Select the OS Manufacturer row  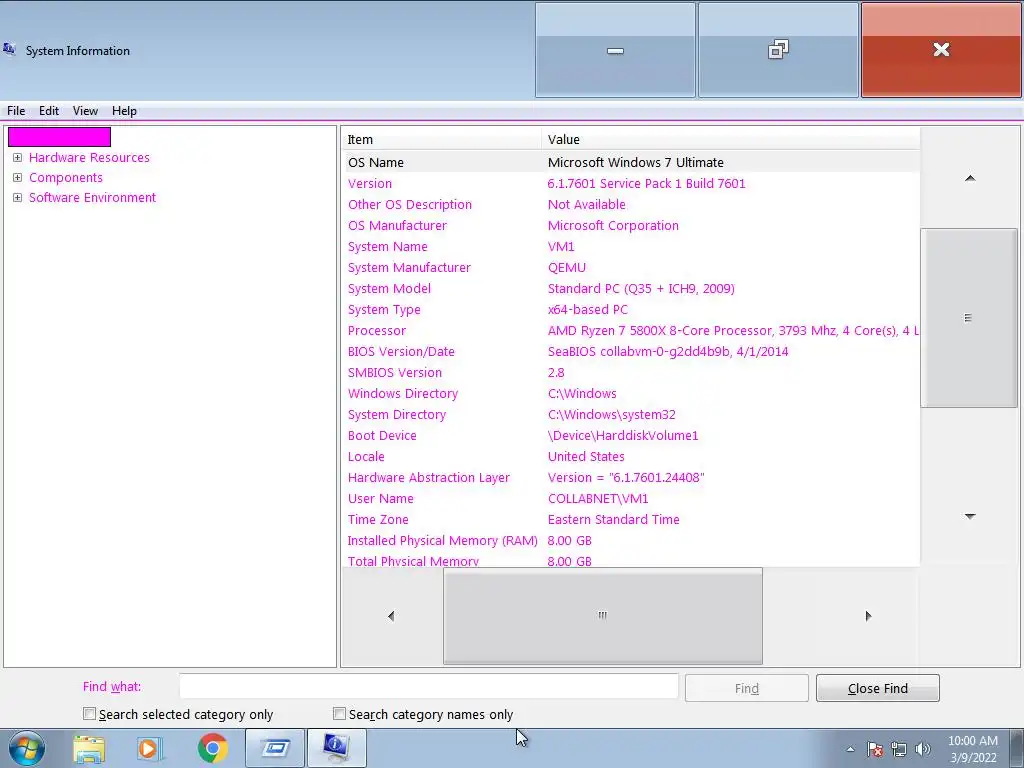pos(631,225)
